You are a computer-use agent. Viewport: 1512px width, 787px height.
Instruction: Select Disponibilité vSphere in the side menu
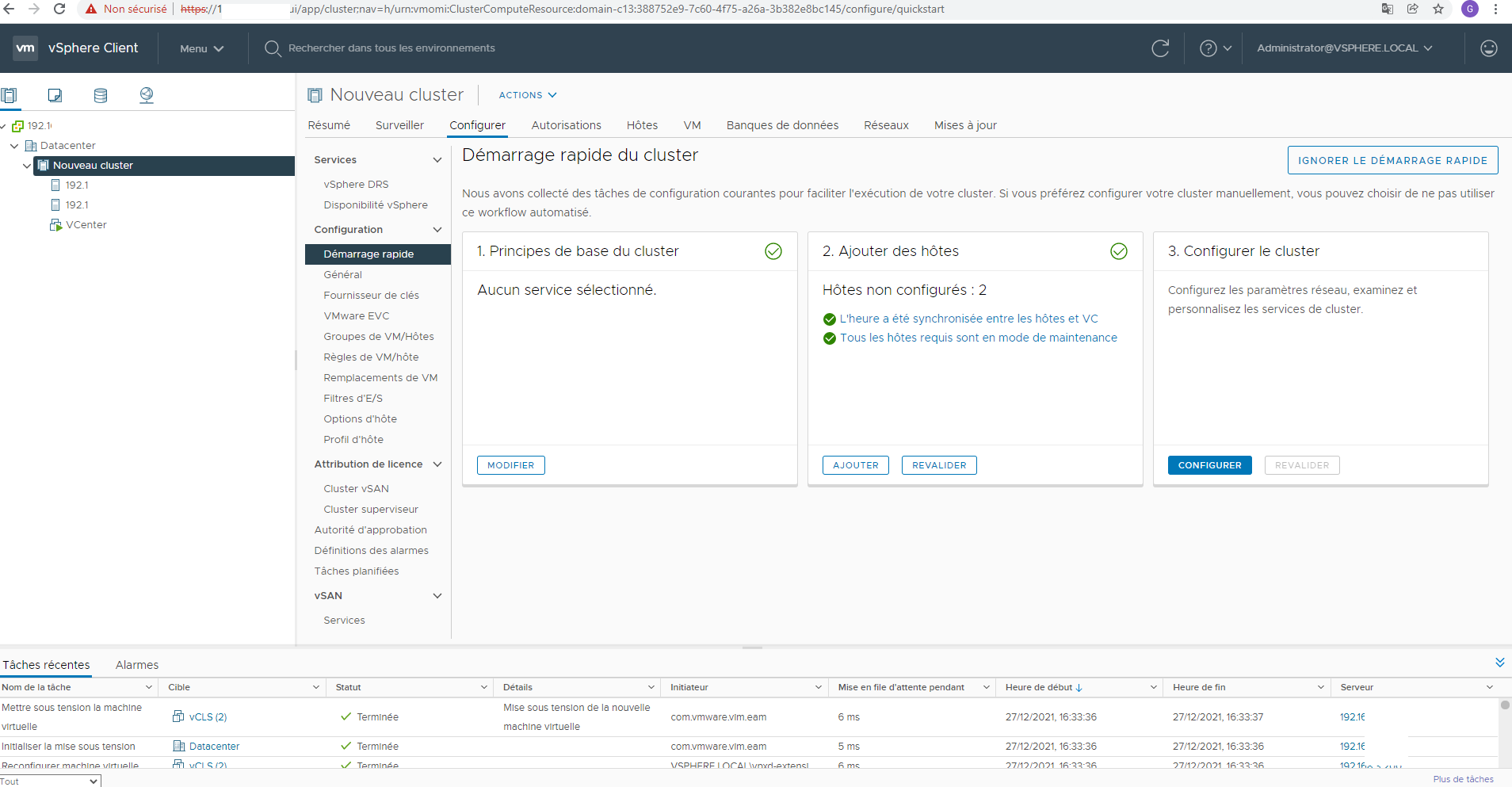coord(376,205)
